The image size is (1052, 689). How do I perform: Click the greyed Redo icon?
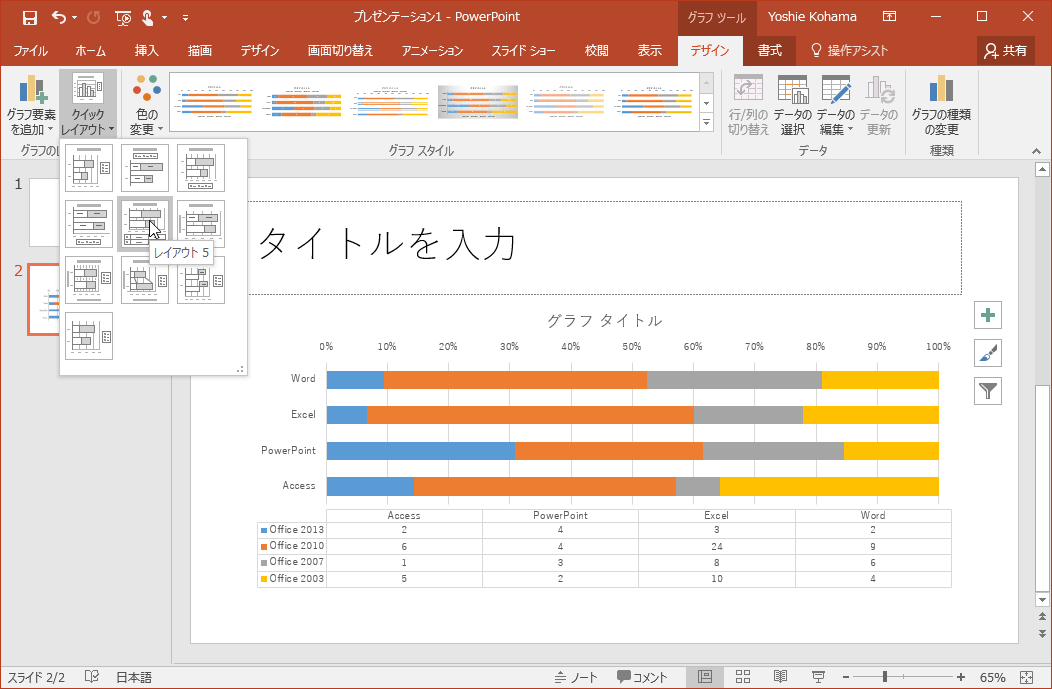(x=93, y=17)
